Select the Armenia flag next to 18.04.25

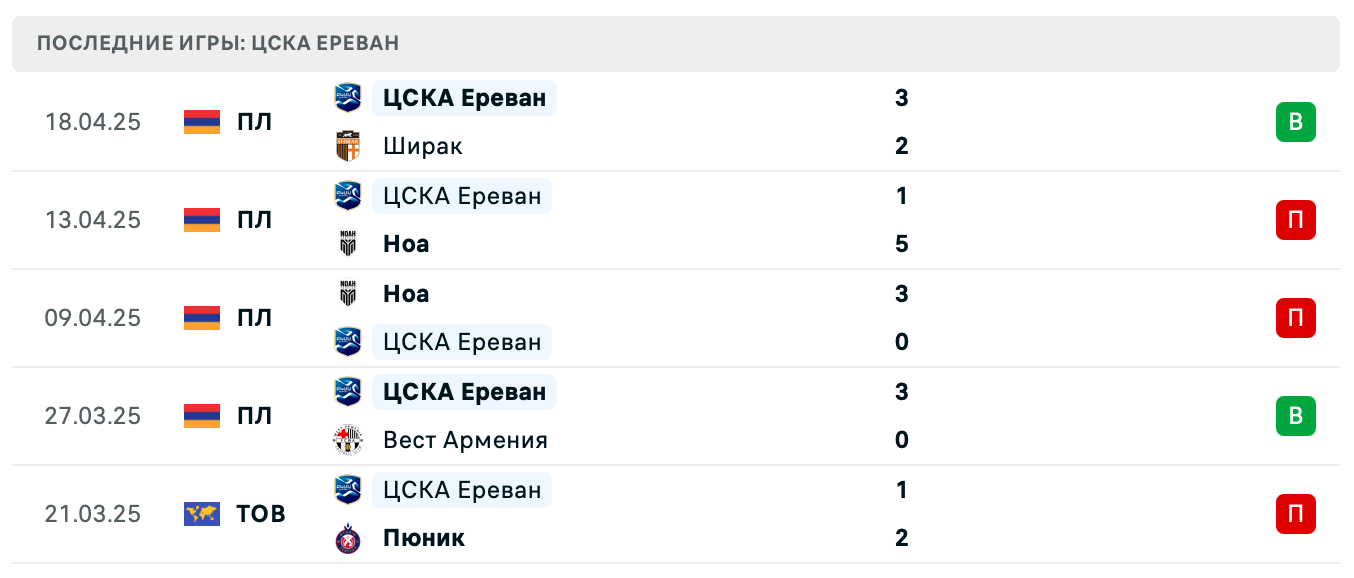pos(202,122)
